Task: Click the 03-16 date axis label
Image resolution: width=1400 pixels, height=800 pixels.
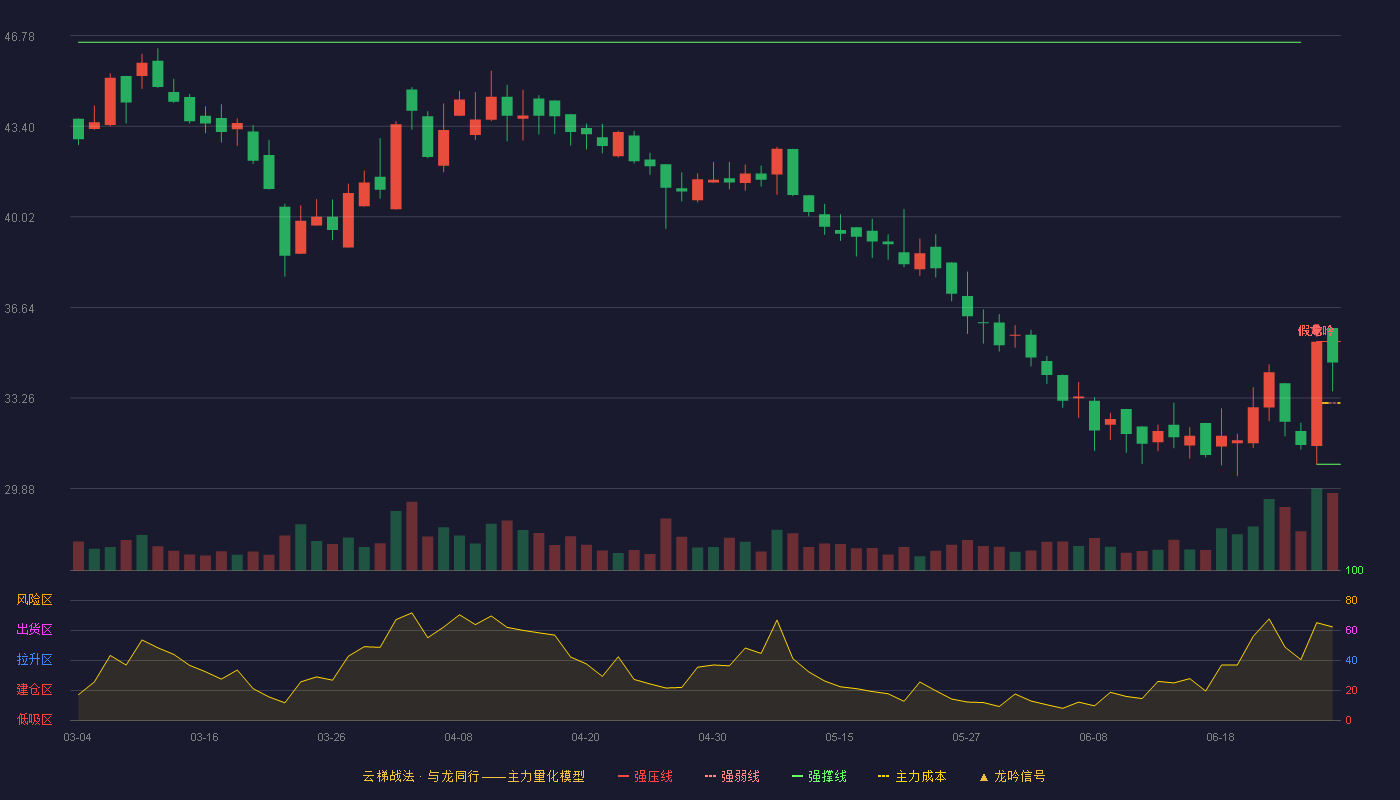Action: pyautogui.click(x=204, y=737)
